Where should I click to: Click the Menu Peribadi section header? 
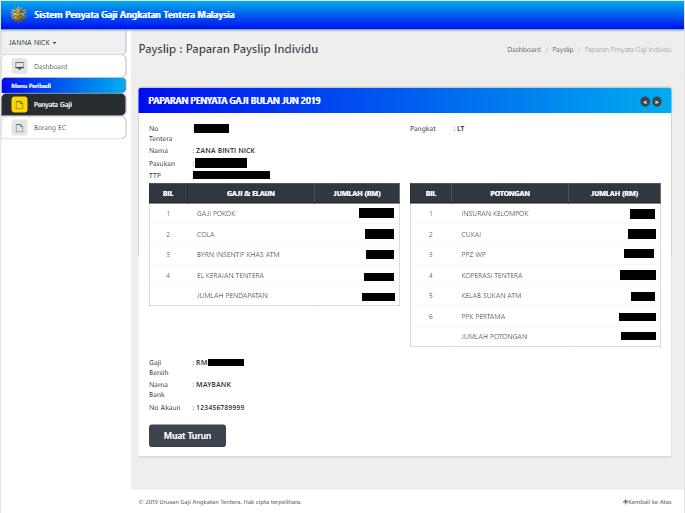32,86
